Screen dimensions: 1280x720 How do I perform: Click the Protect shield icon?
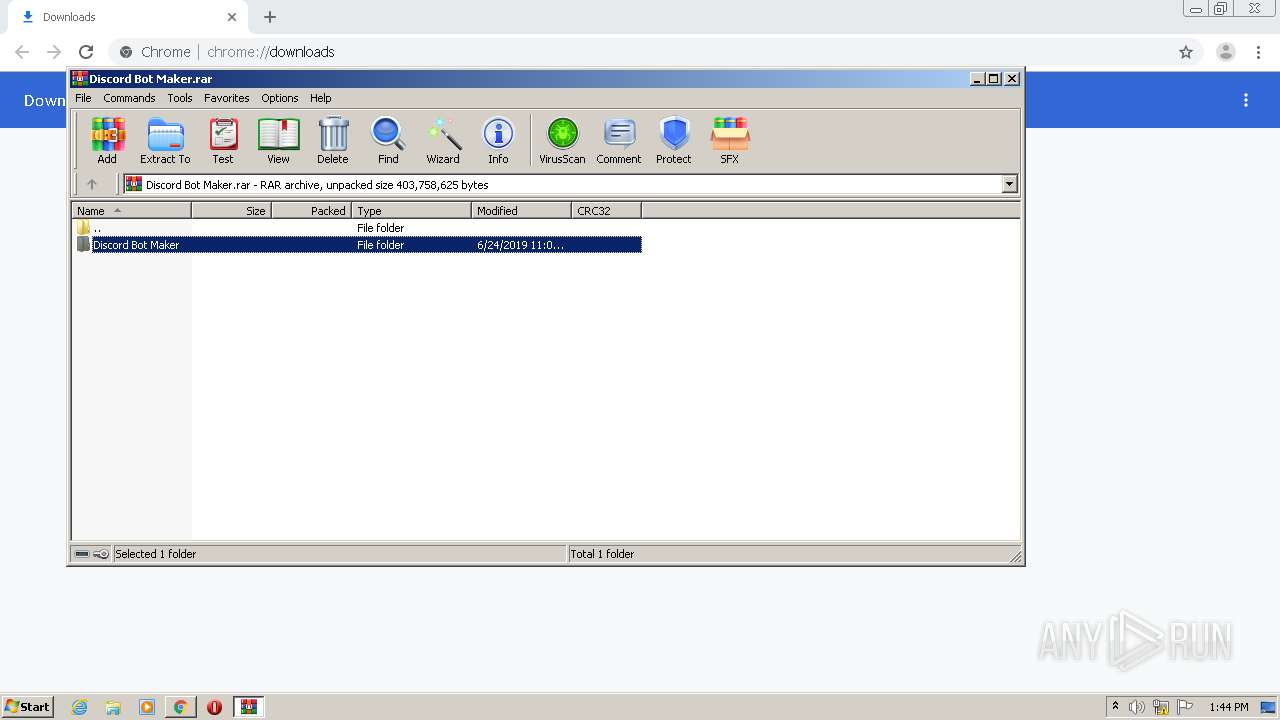point(674,140)
